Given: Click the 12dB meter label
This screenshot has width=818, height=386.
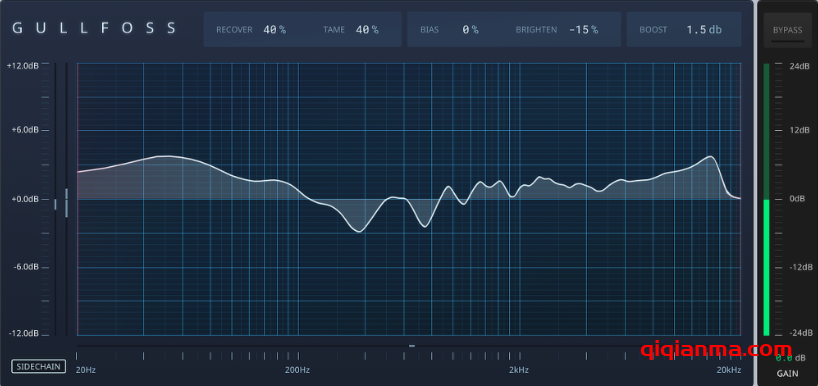Looking at the screenshot, I should point(799,130).
